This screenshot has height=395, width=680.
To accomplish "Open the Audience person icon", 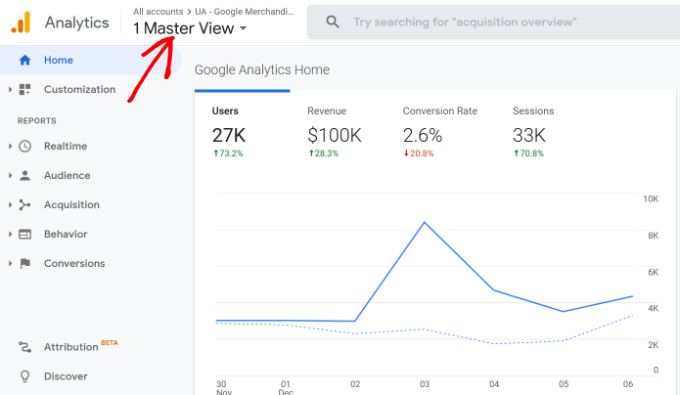I will 25,176.
